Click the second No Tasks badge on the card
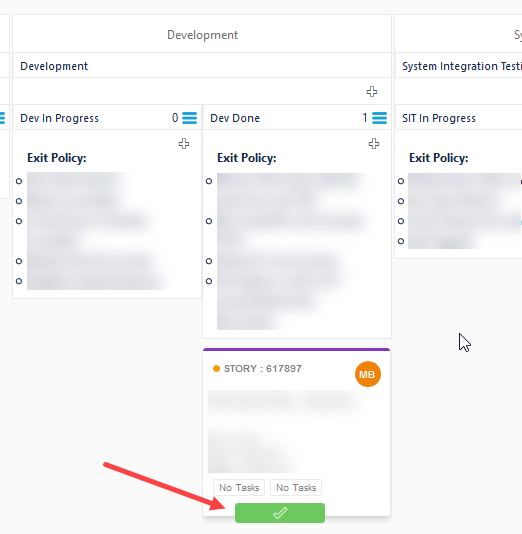 pyautogui.click(x=296, y=487)
